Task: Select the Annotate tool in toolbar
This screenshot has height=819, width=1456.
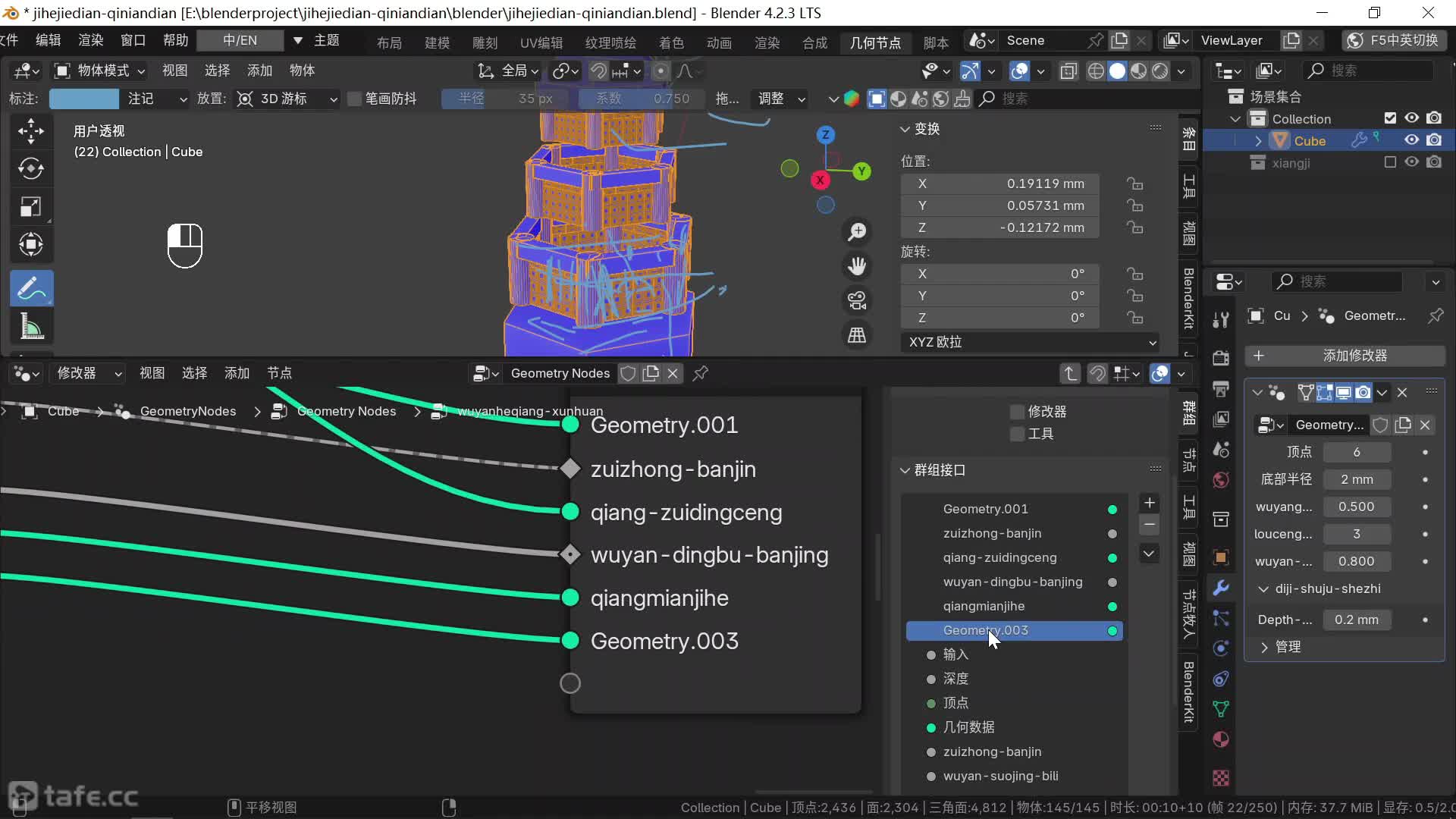Action: coord(31,289)
